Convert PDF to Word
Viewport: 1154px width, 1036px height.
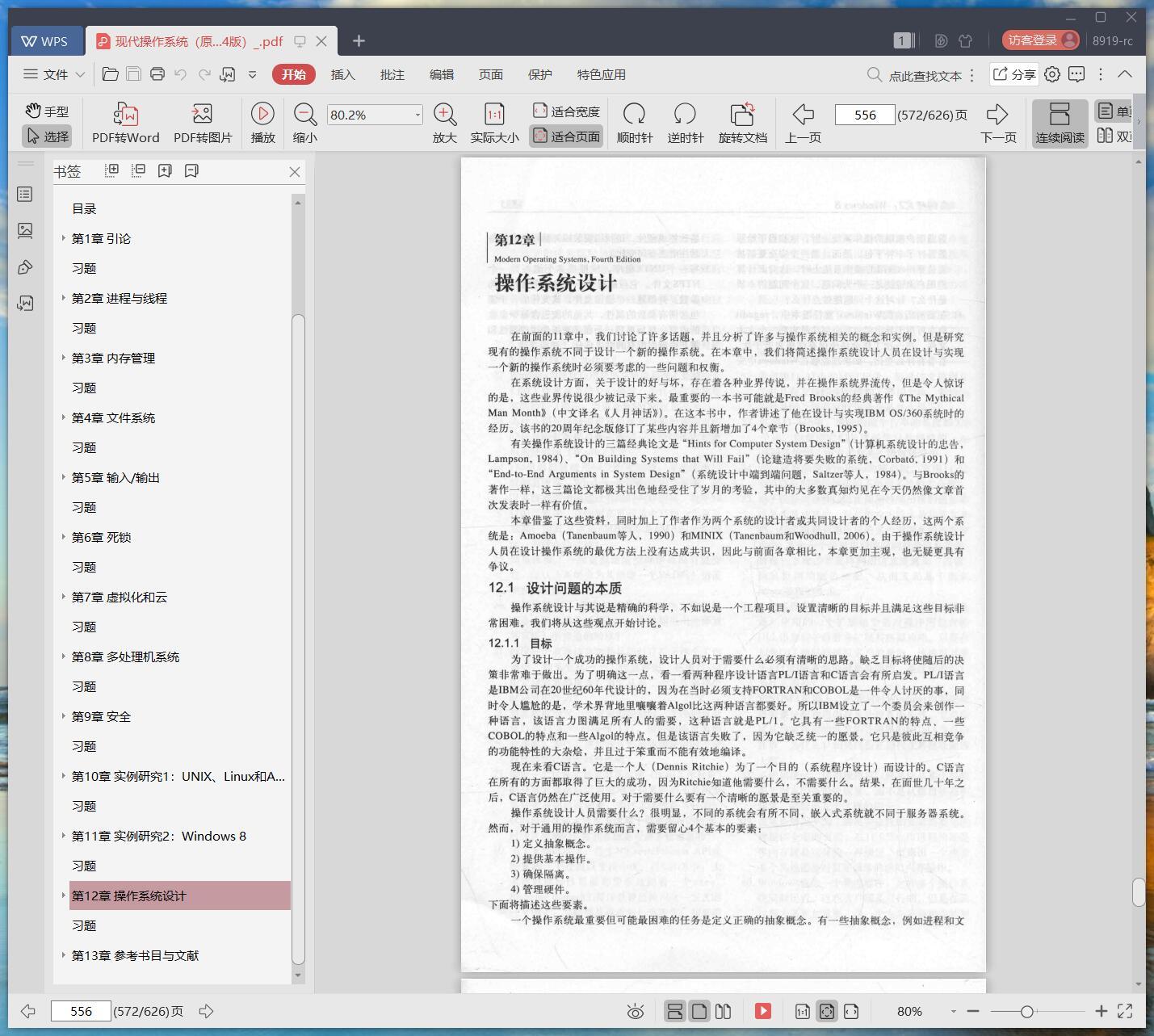[125, 124]
